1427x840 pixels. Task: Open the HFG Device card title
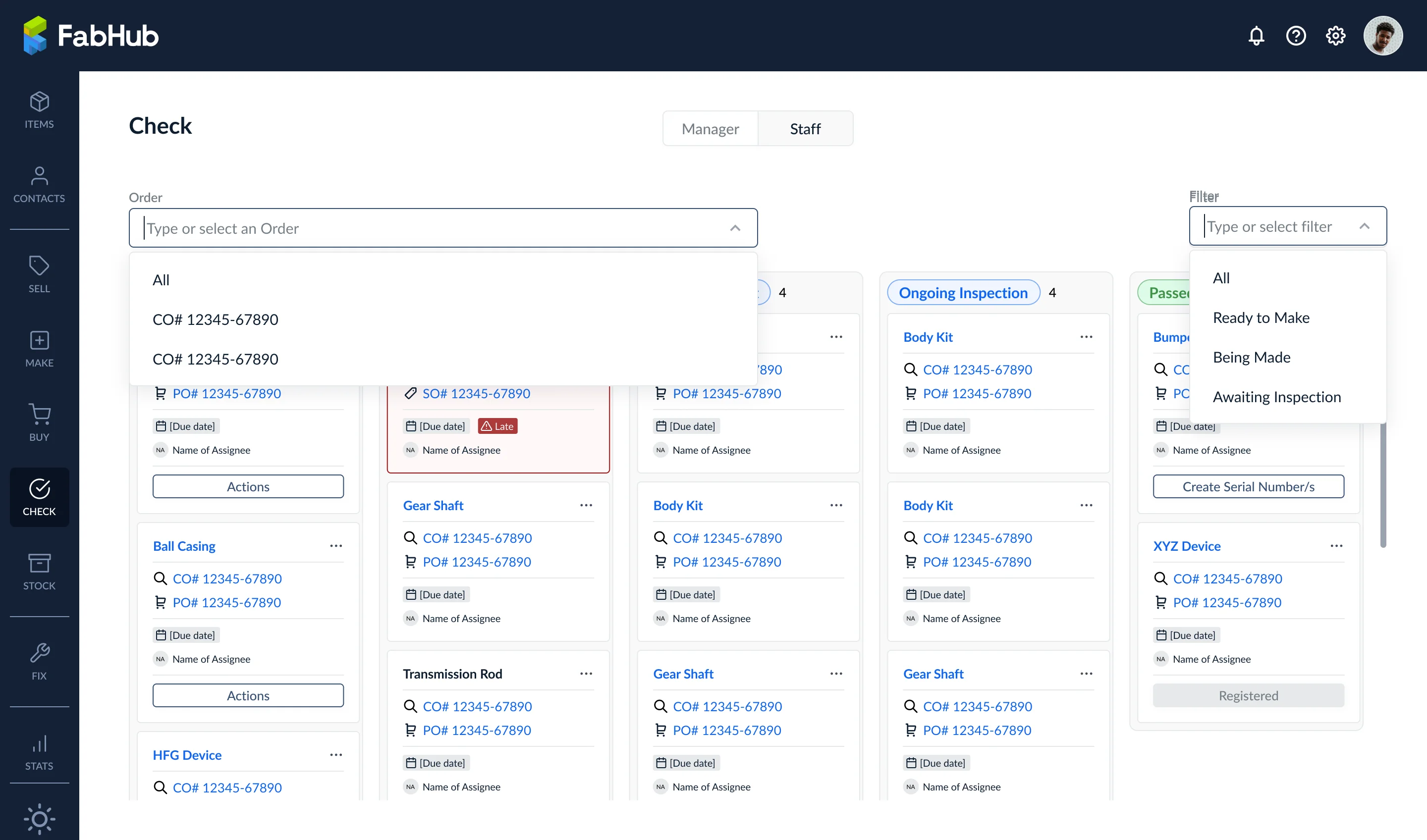point(187,754)
